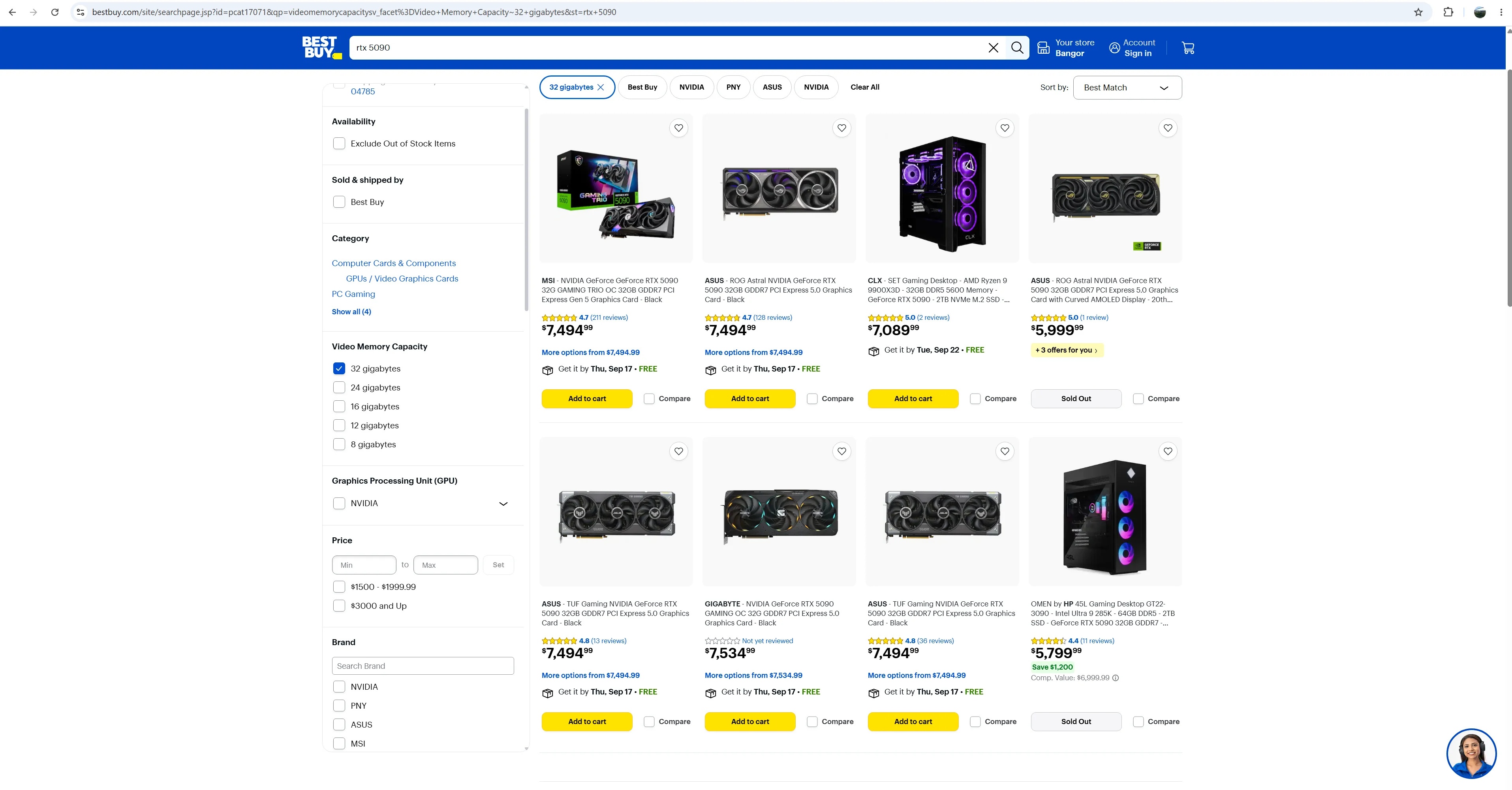
Task: Check the 24 gigabytes filter
Action: 339,387
